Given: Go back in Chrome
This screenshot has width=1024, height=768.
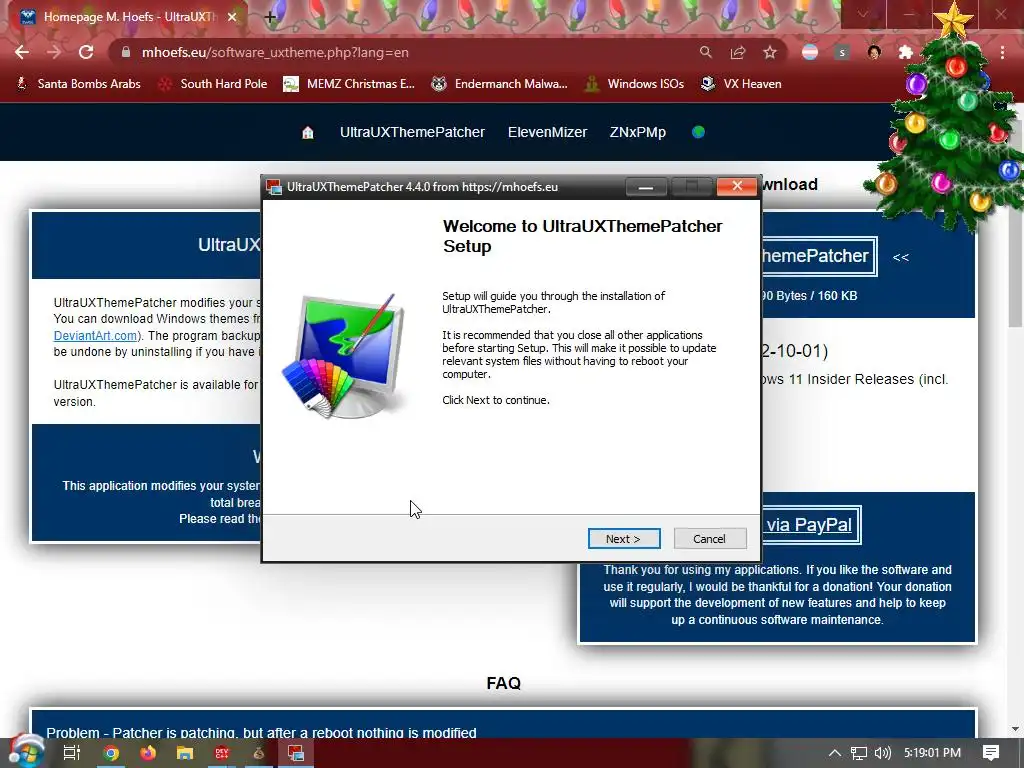Looking at the screenshot, I should point(22,52).
